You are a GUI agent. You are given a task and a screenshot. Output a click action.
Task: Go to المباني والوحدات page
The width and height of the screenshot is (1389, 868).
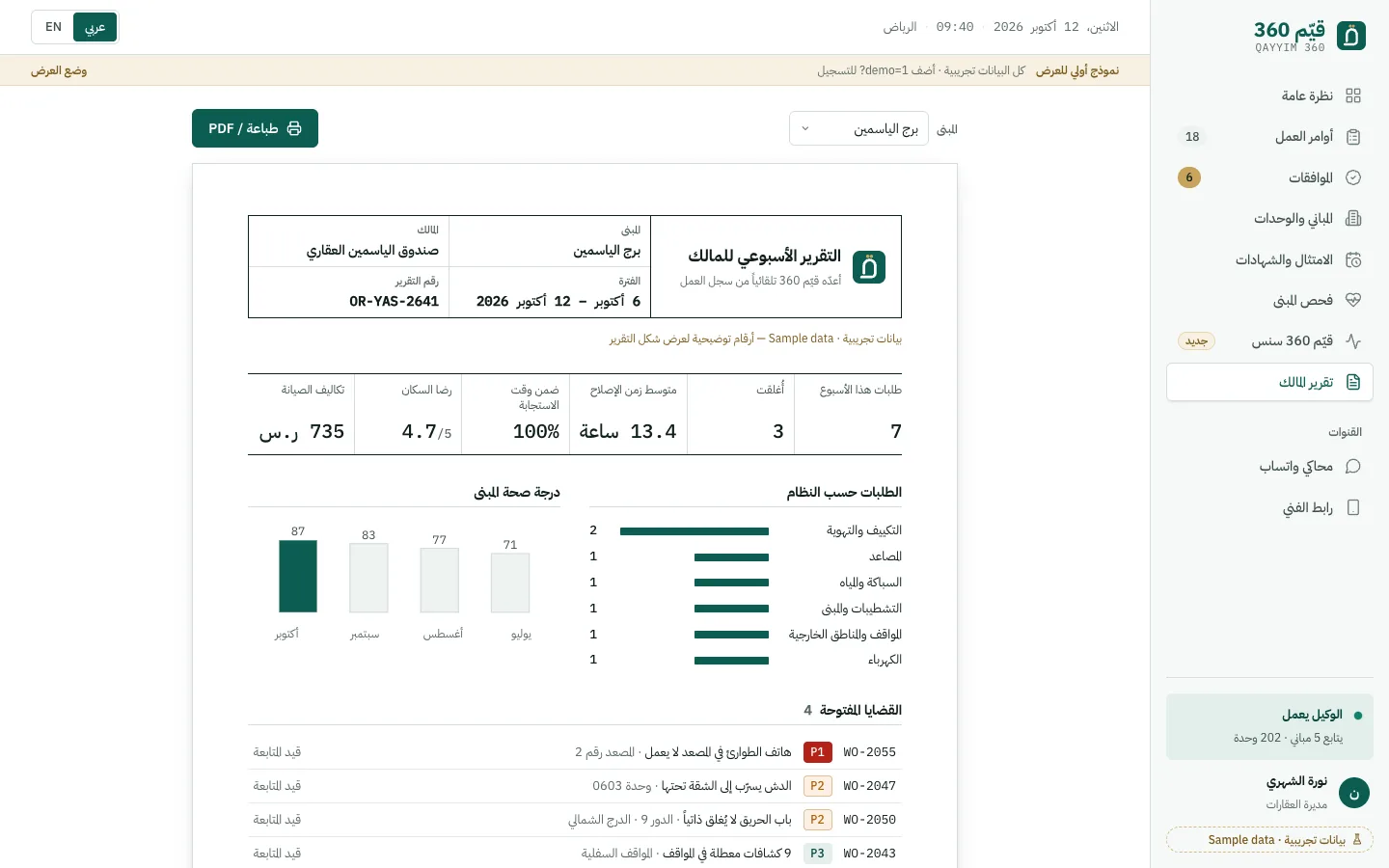(1269, 218)
